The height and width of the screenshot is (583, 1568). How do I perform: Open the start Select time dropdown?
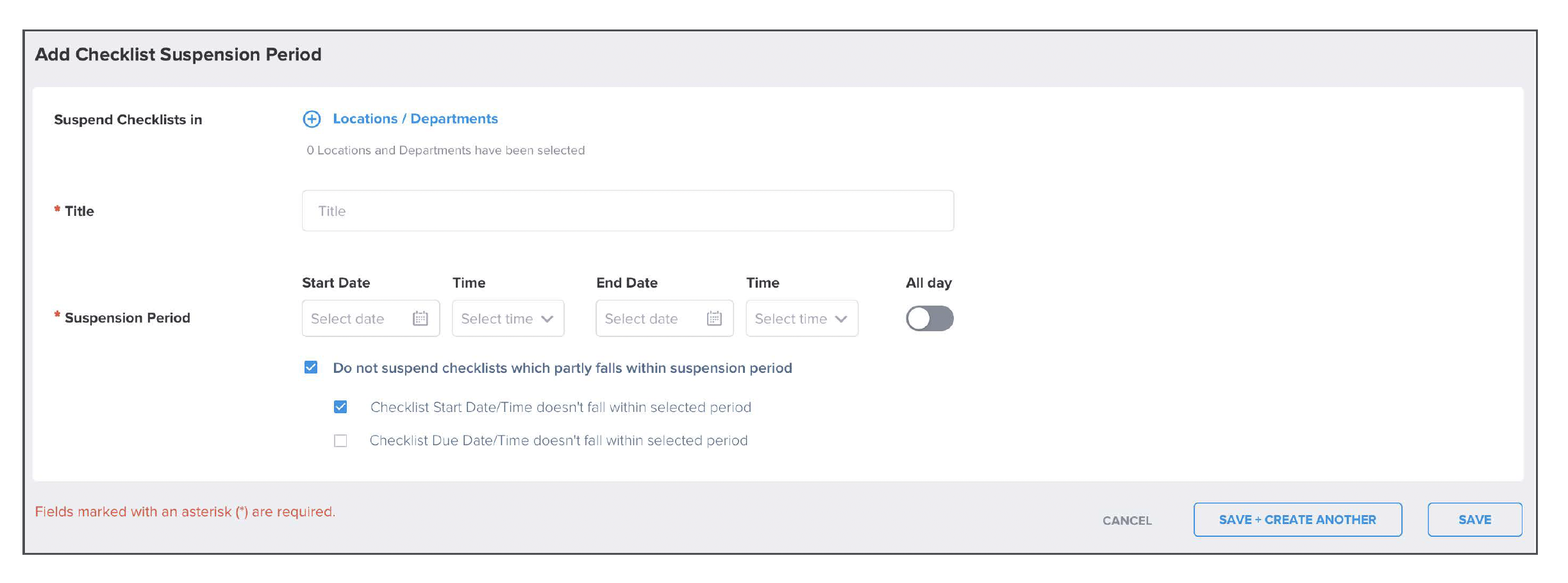click(508, 318)
